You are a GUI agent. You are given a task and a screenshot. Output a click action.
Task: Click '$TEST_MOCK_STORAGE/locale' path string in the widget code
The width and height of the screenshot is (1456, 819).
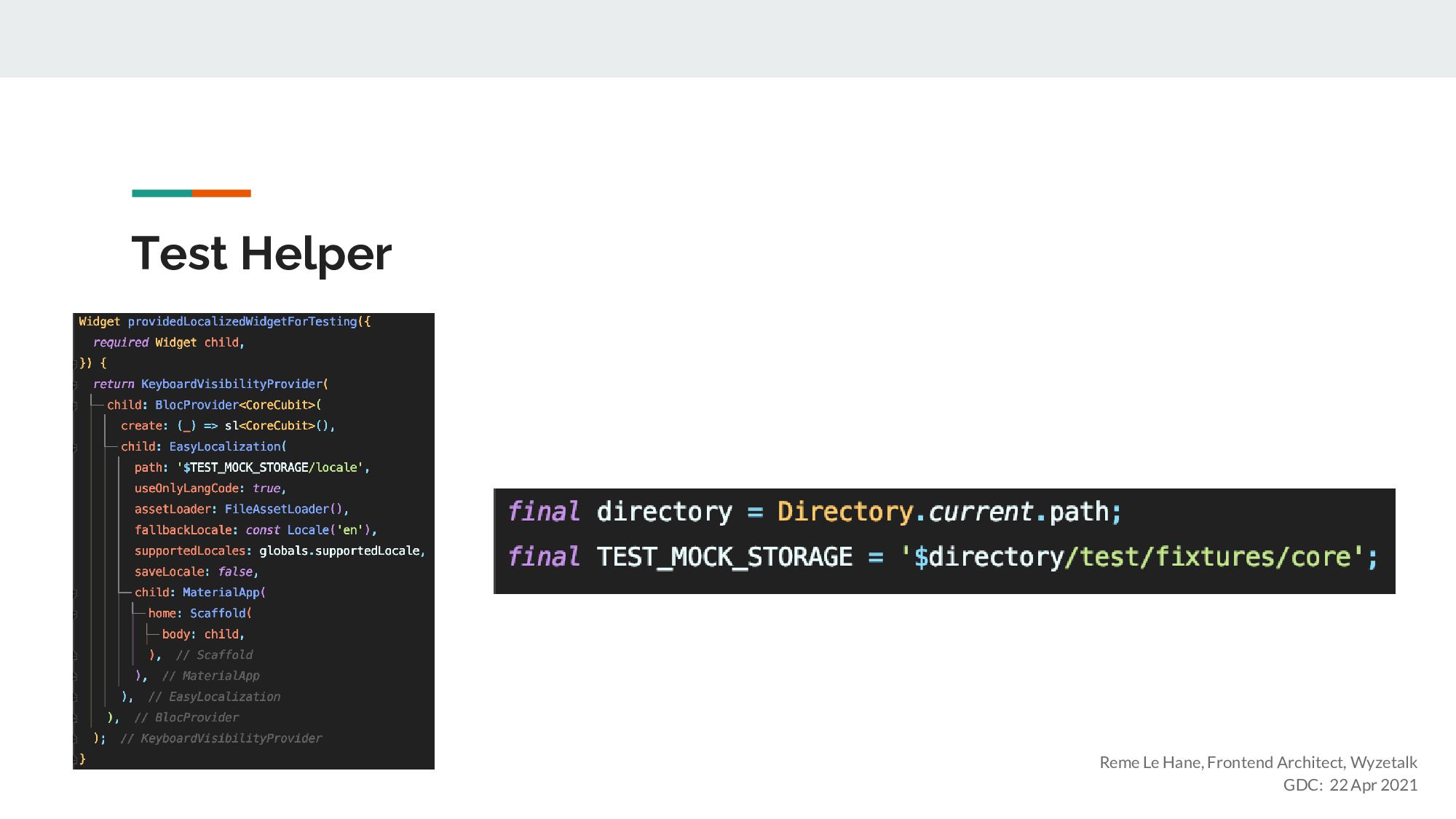273,467
